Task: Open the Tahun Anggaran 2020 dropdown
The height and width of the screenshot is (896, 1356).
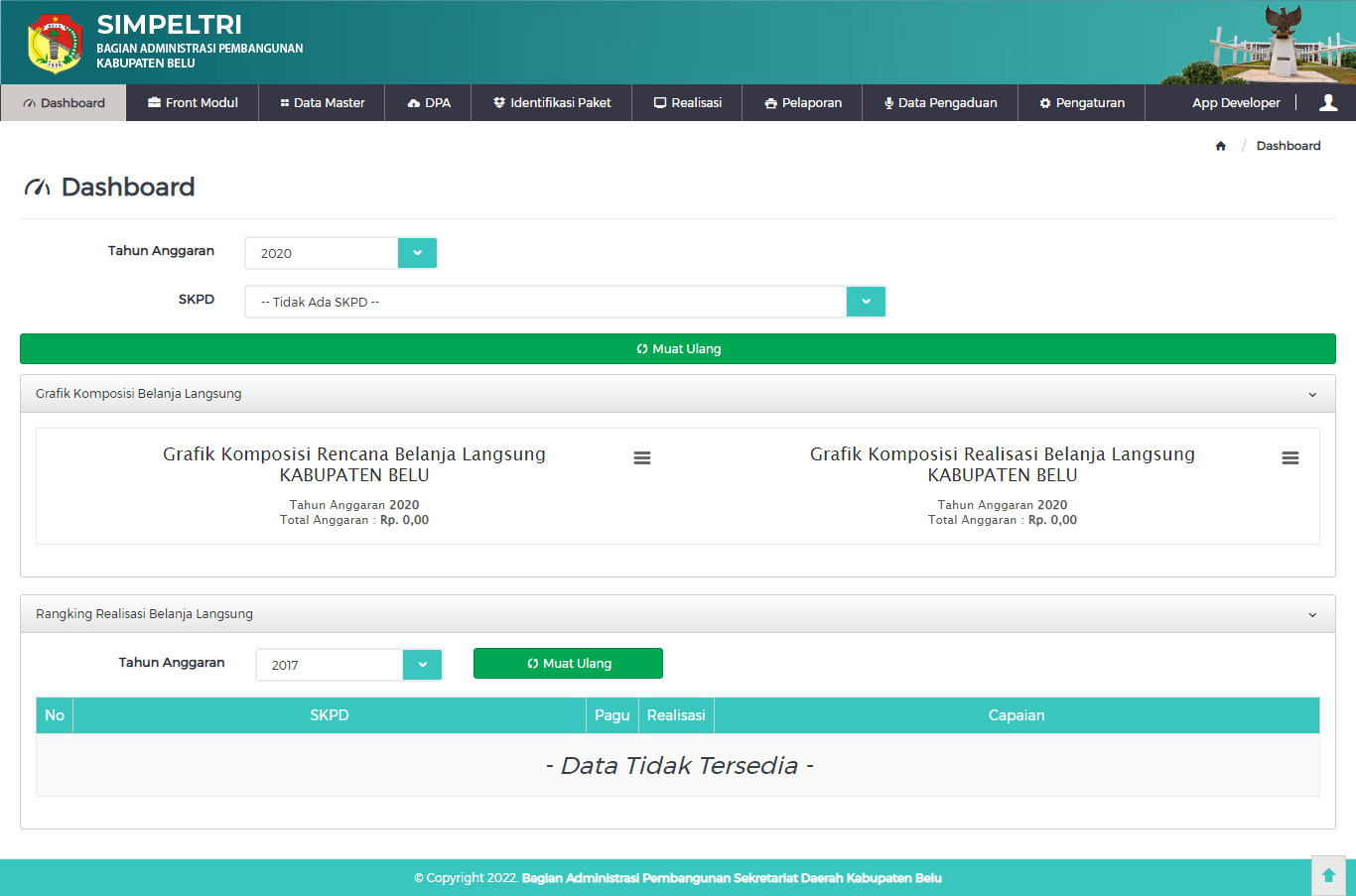Action: click(340, 253)
